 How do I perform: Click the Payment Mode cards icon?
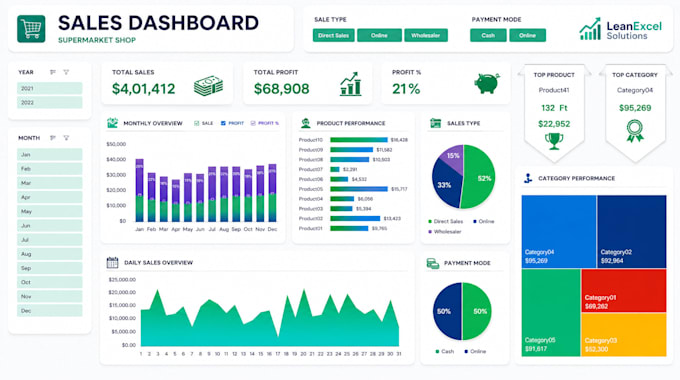point(433,263)
